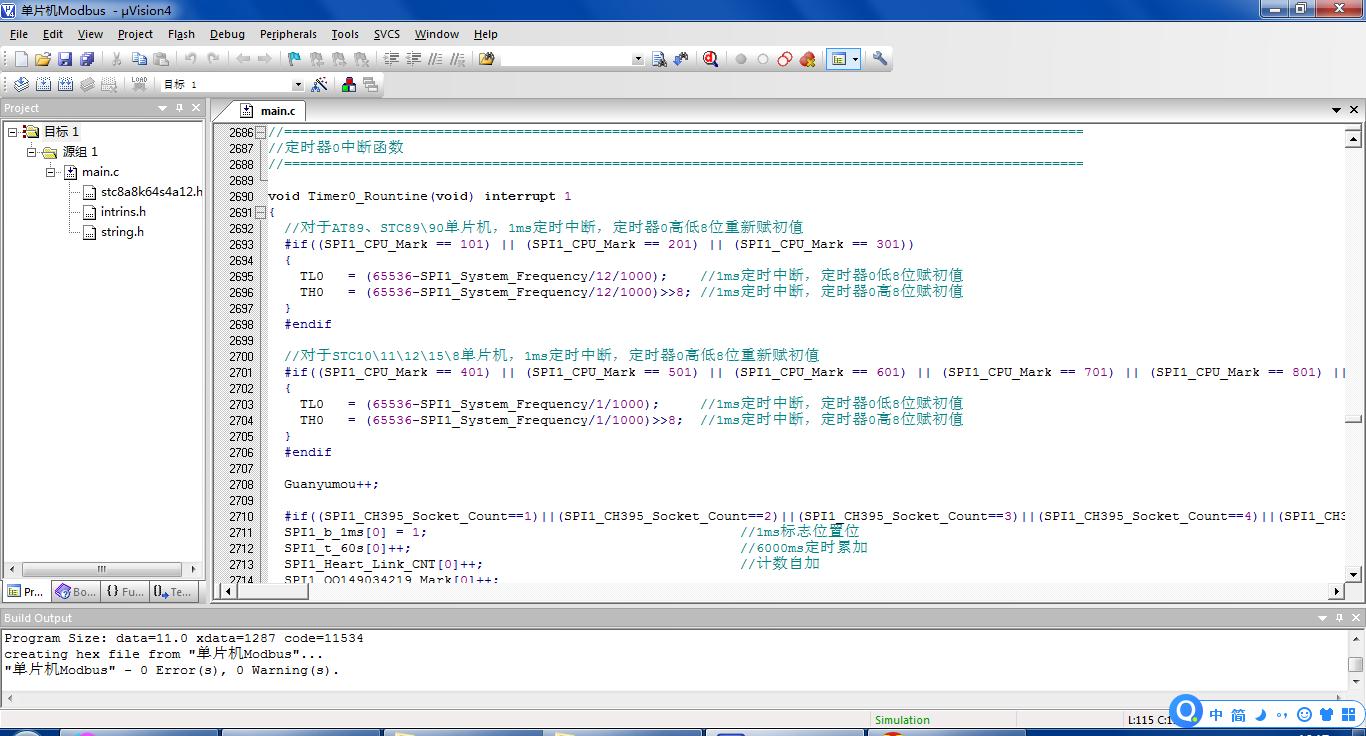Open the Flash menu
1366x736 pixels.
[181, 34]
